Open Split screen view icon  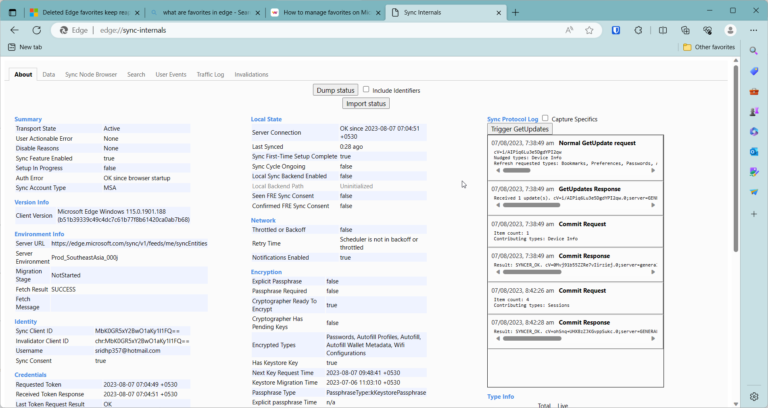[663, 30]
